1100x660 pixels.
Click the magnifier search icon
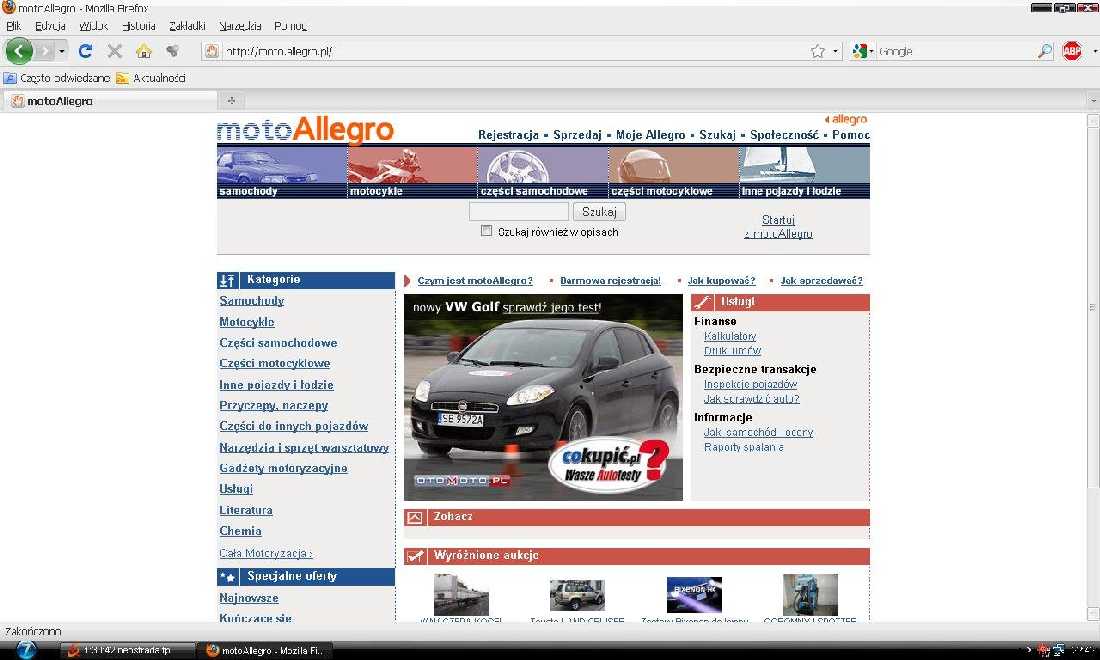(x=1045, y=51)
